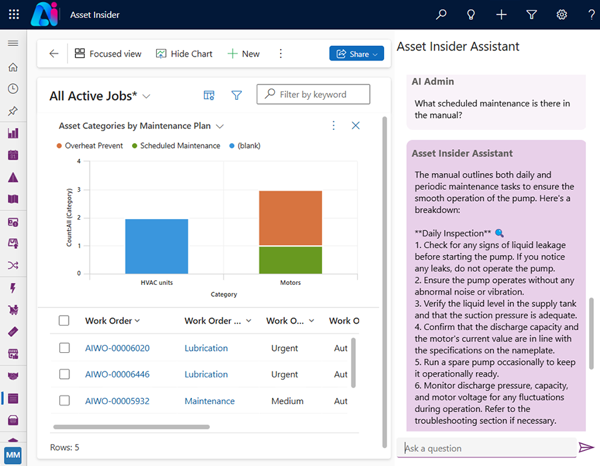
Task: Click Medium priority cell
Action: coord(287,401)
